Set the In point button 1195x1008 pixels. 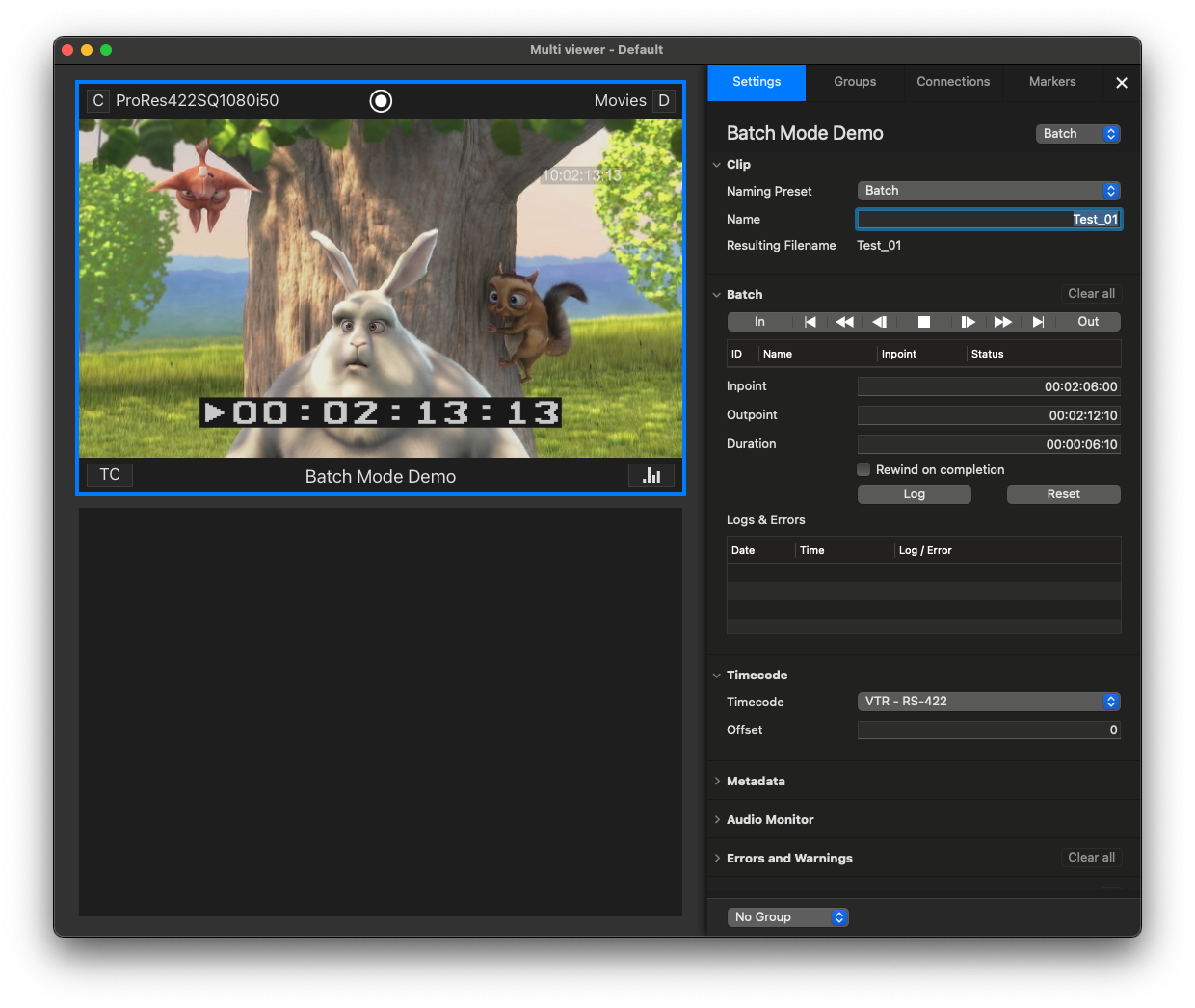tap(759, 322)
